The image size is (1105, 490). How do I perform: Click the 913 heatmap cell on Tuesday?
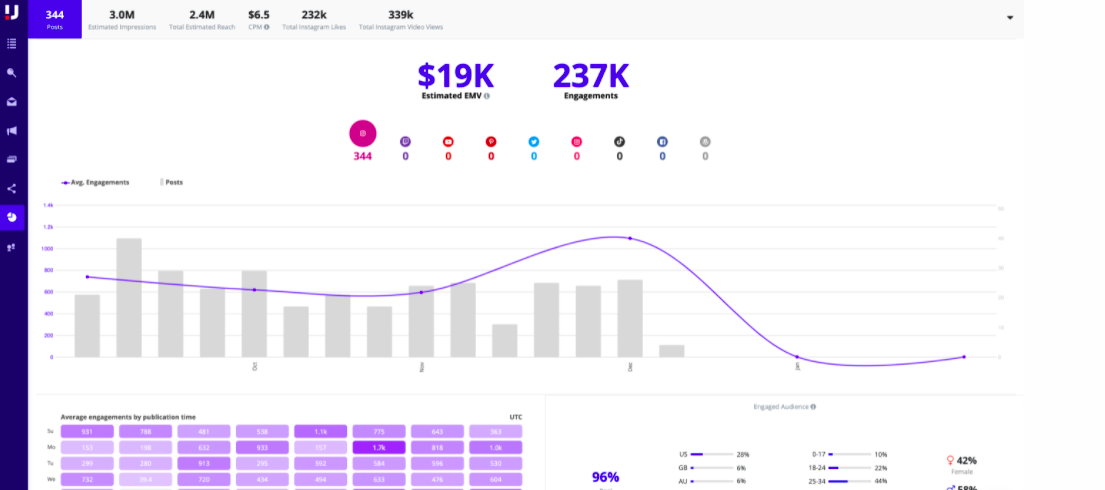pyautogui.click(x=204, y=463)
